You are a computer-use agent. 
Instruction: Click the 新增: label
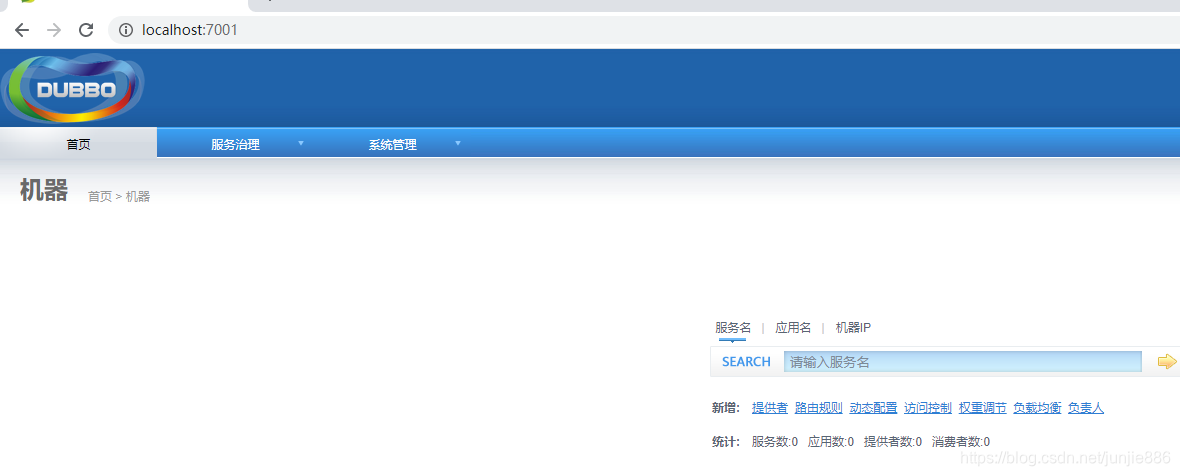[725, 408]
